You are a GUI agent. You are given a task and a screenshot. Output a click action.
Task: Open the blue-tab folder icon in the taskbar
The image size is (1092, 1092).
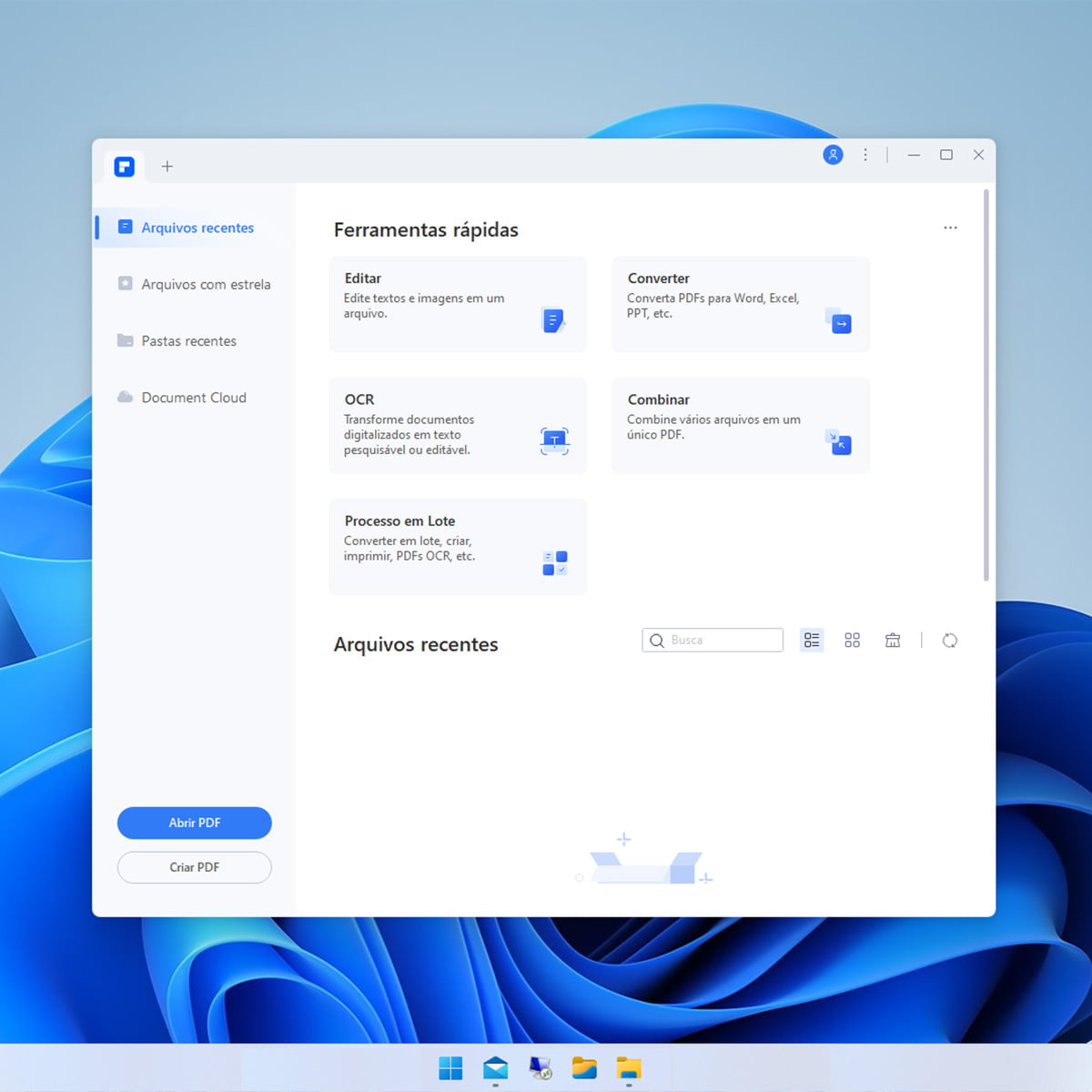coord(584,1067)
